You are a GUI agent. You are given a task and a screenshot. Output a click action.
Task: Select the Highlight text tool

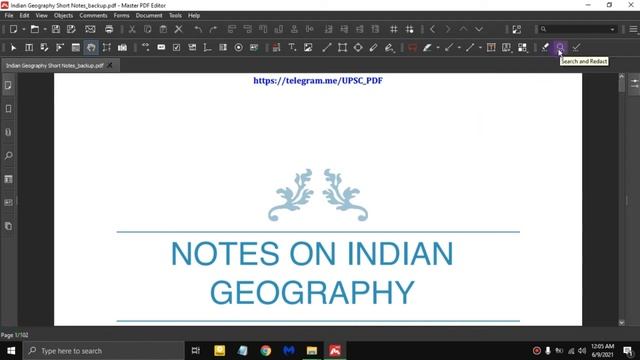pyautogui.click(x=427, y=48)
